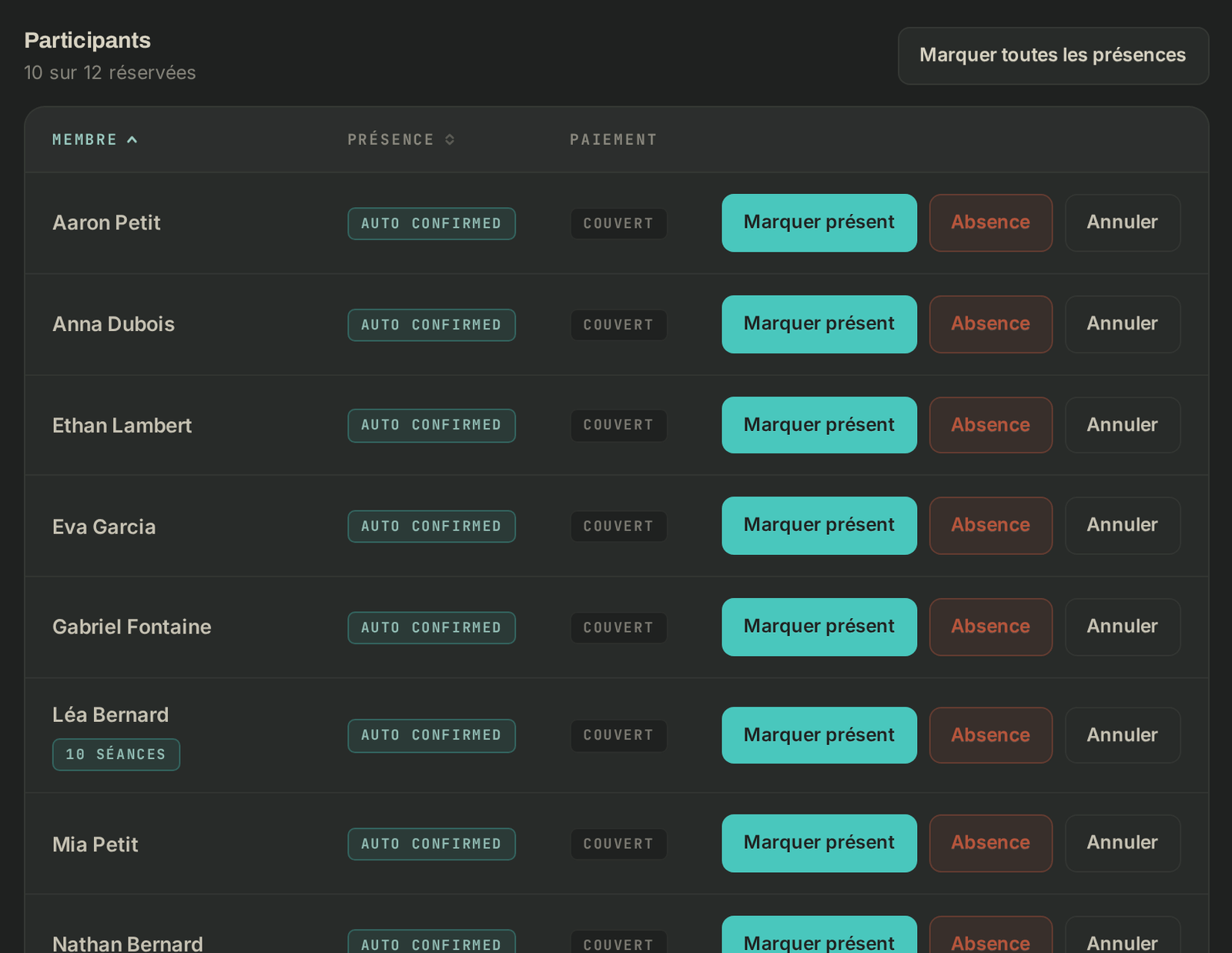Cancel Gabriel Fontaine's reservation
1232x953 pixels.
click(1123, 627)
